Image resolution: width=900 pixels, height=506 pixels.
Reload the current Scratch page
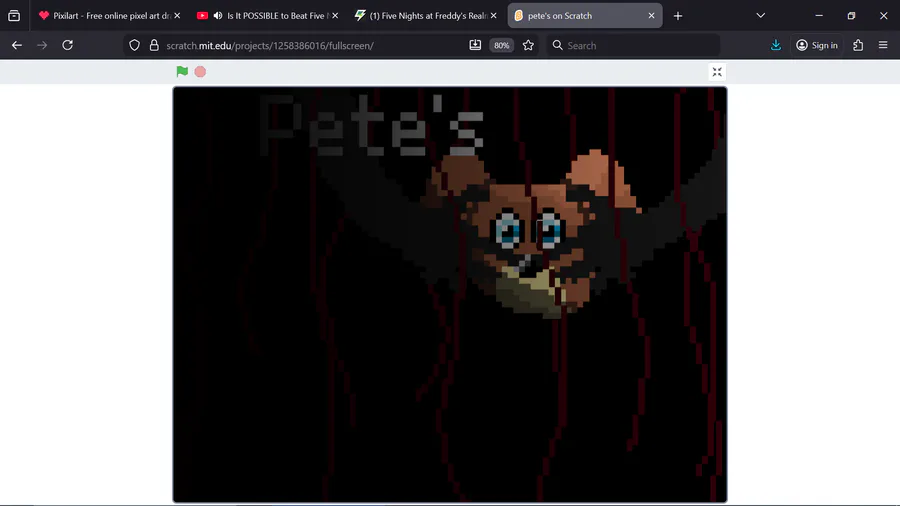(x=68, y=45)
